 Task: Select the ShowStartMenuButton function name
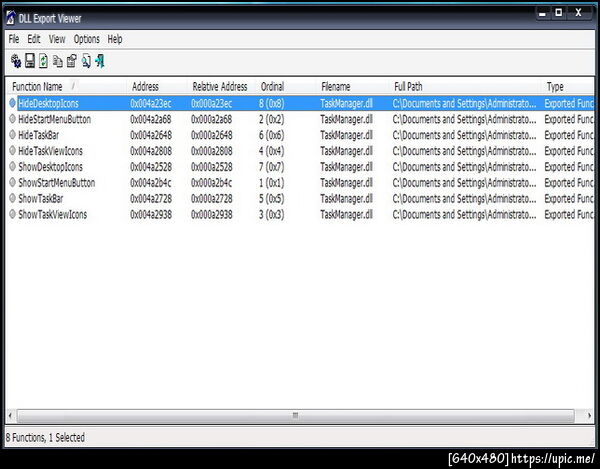(x=56, y=183)
